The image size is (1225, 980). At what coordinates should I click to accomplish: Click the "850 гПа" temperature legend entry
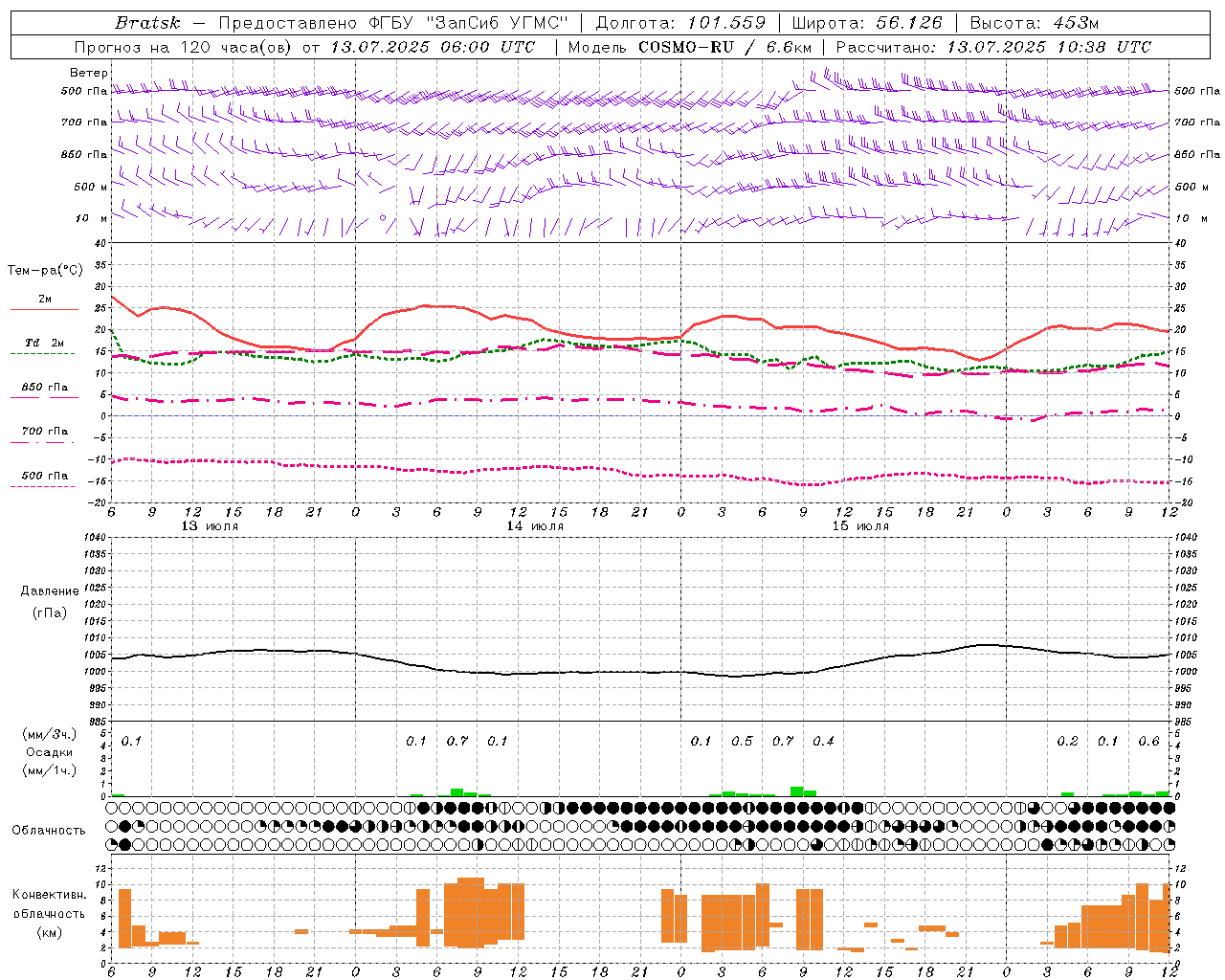click(45, 388)
